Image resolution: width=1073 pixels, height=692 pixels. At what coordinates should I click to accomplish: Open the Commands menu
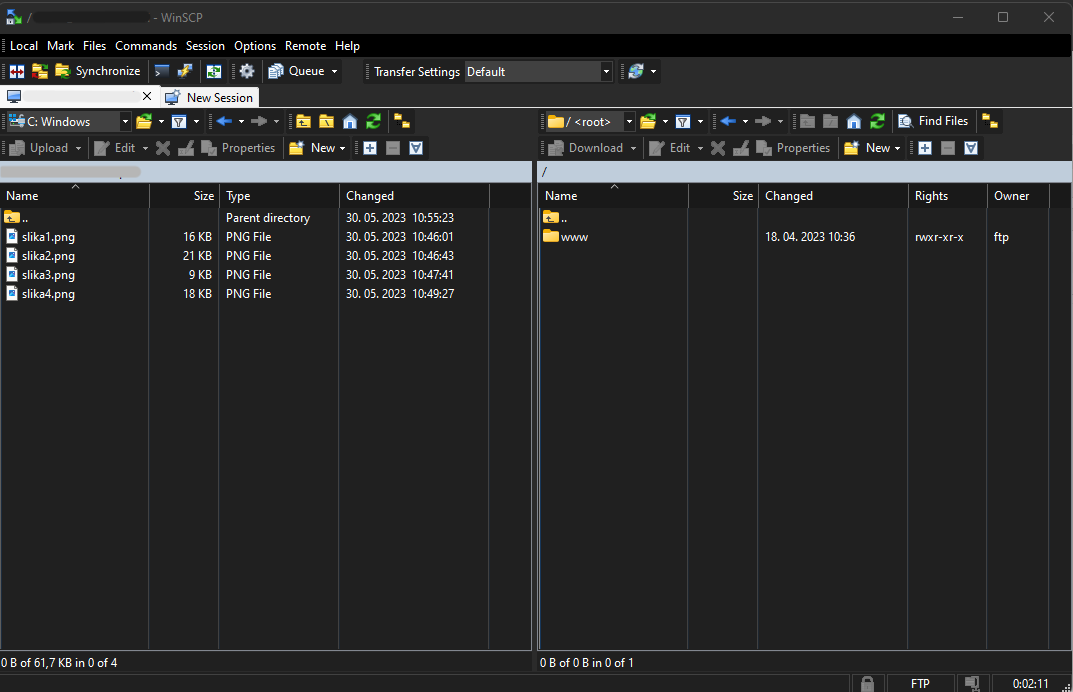146,46
